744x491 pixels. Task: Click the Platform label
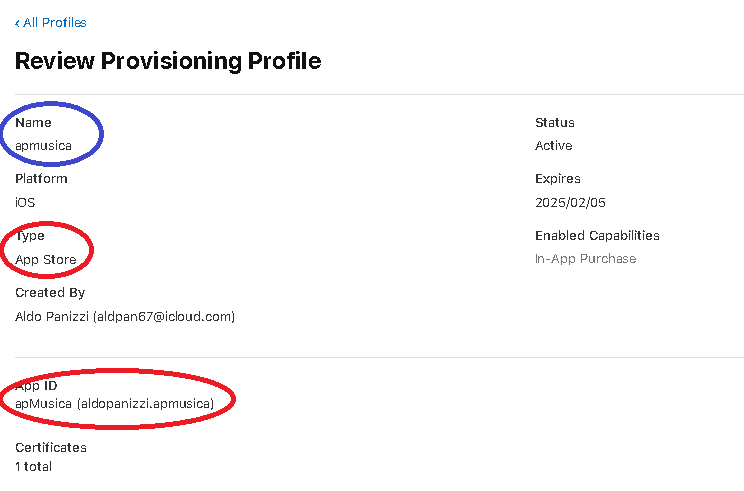click(x=41, y=179)
